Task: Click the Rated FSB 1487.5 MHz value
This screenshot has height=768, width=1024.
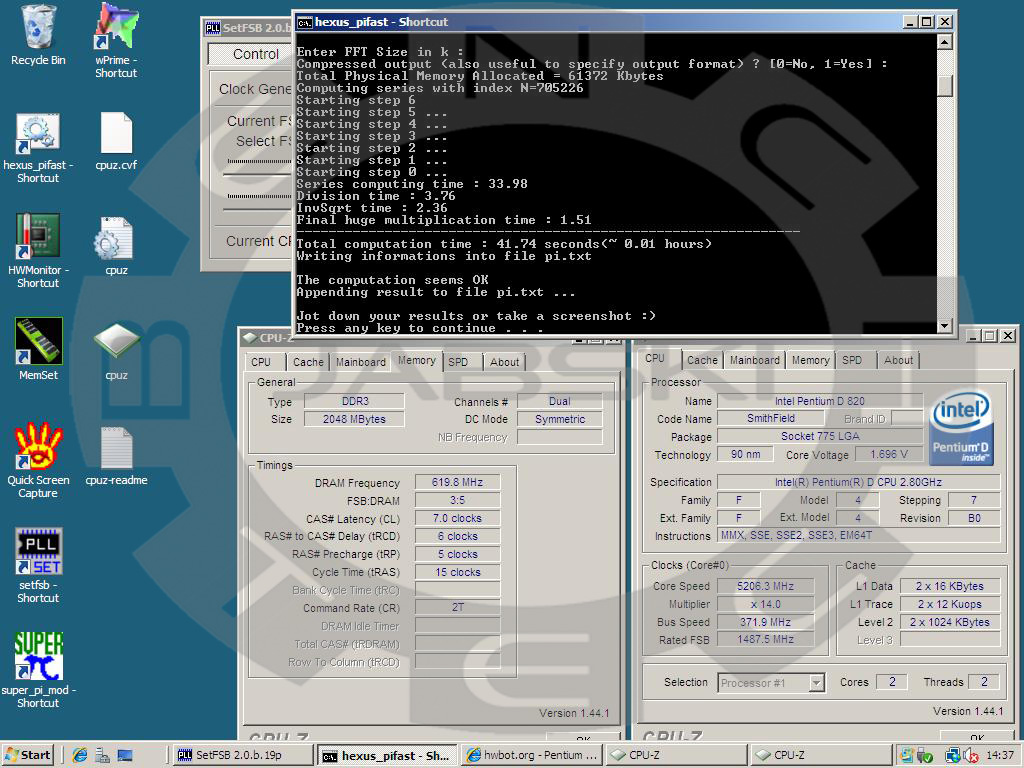Action: [x=765, y=640]
